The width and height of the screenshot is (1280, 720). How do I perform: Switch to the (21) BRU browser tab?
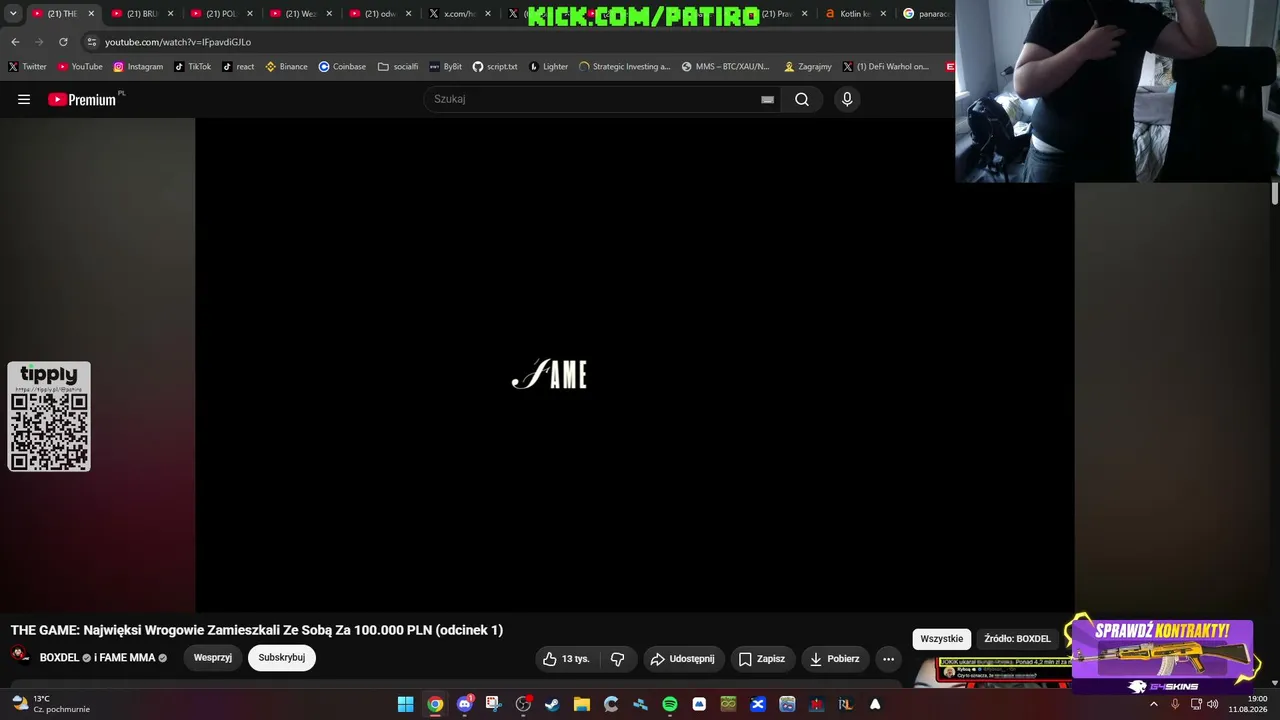[x=142, y=14]
